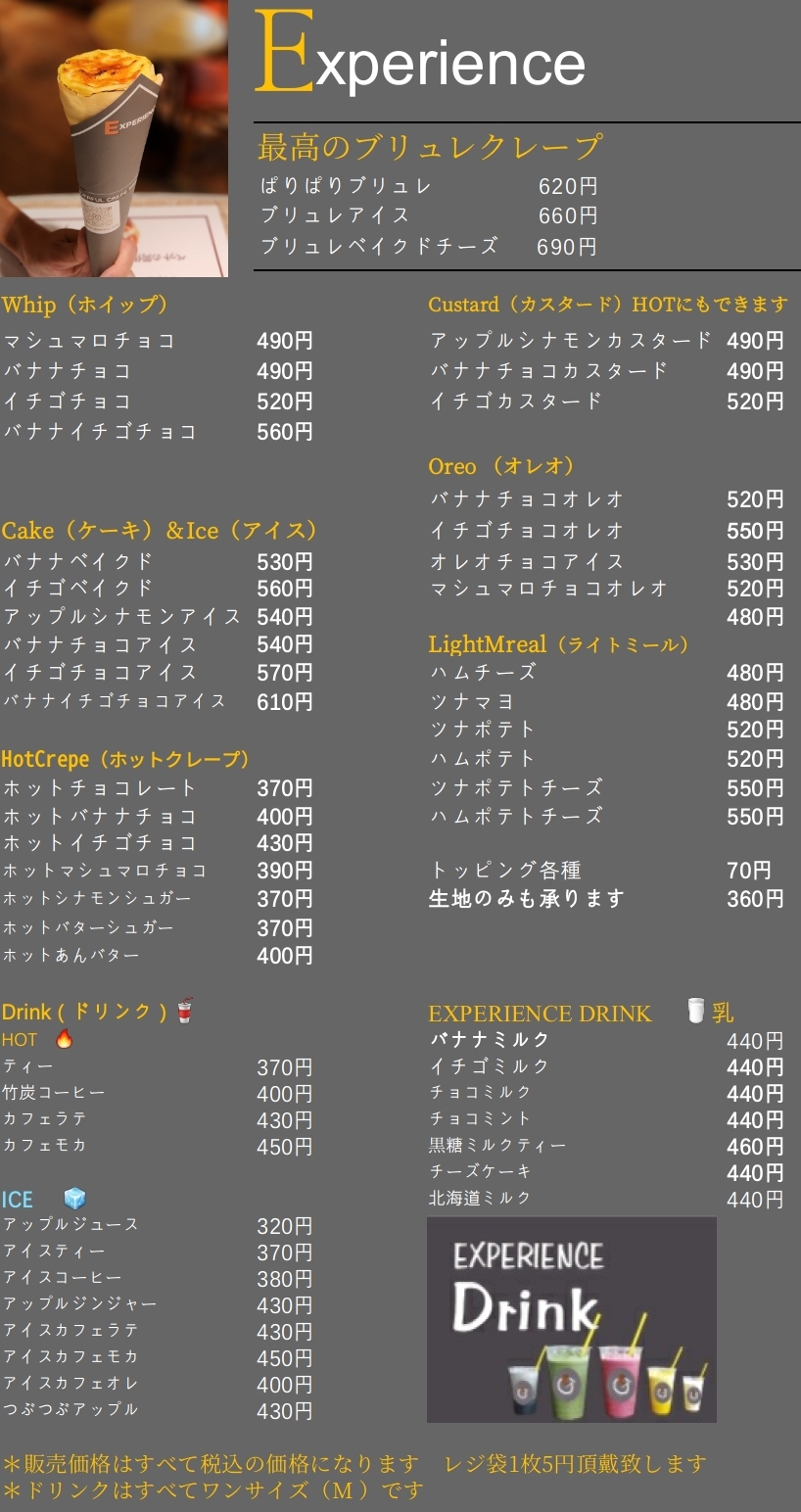Screen dimensions: 801x1512
Task: Choose カフェモカ under HOT drinks
Action: tap(45, 1145)
